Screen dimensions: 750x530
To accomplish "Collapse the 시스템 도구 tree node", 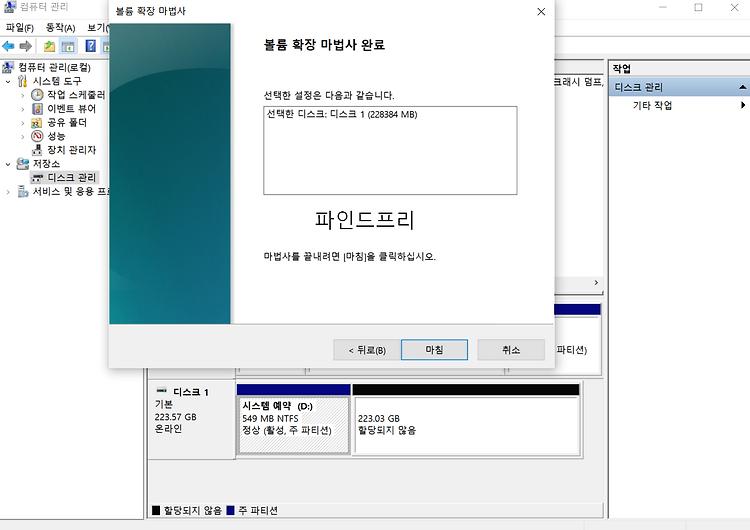I will click(x=8, y=82).
